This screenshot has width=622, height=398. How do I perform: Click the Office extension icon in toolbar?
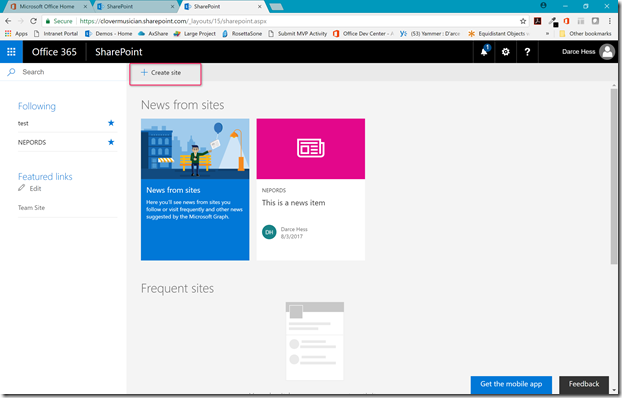click(566, 21)
